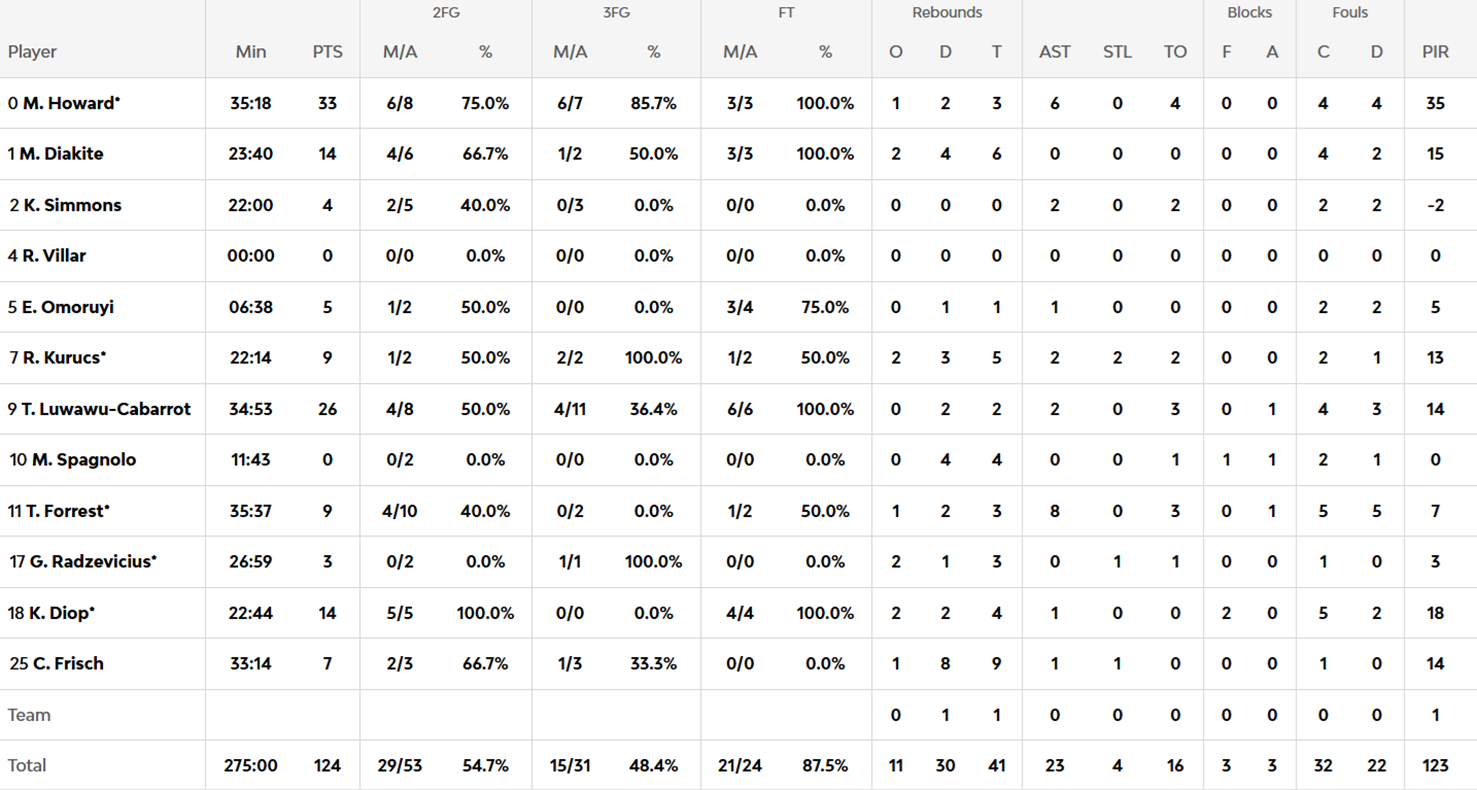1477x790 pixels.
Task: Open M. Spagnolo player profile link
Action: 83,460
